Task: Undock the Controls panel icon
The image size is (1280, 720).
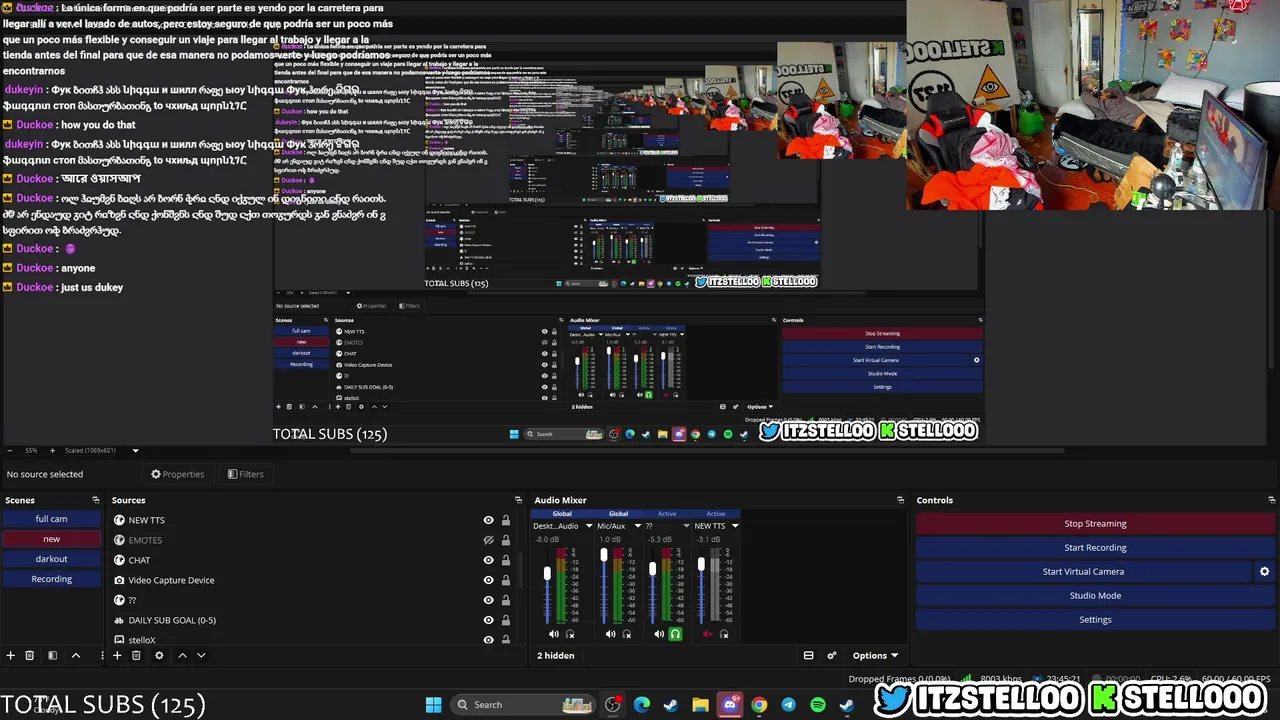Action: (1271, 500)
